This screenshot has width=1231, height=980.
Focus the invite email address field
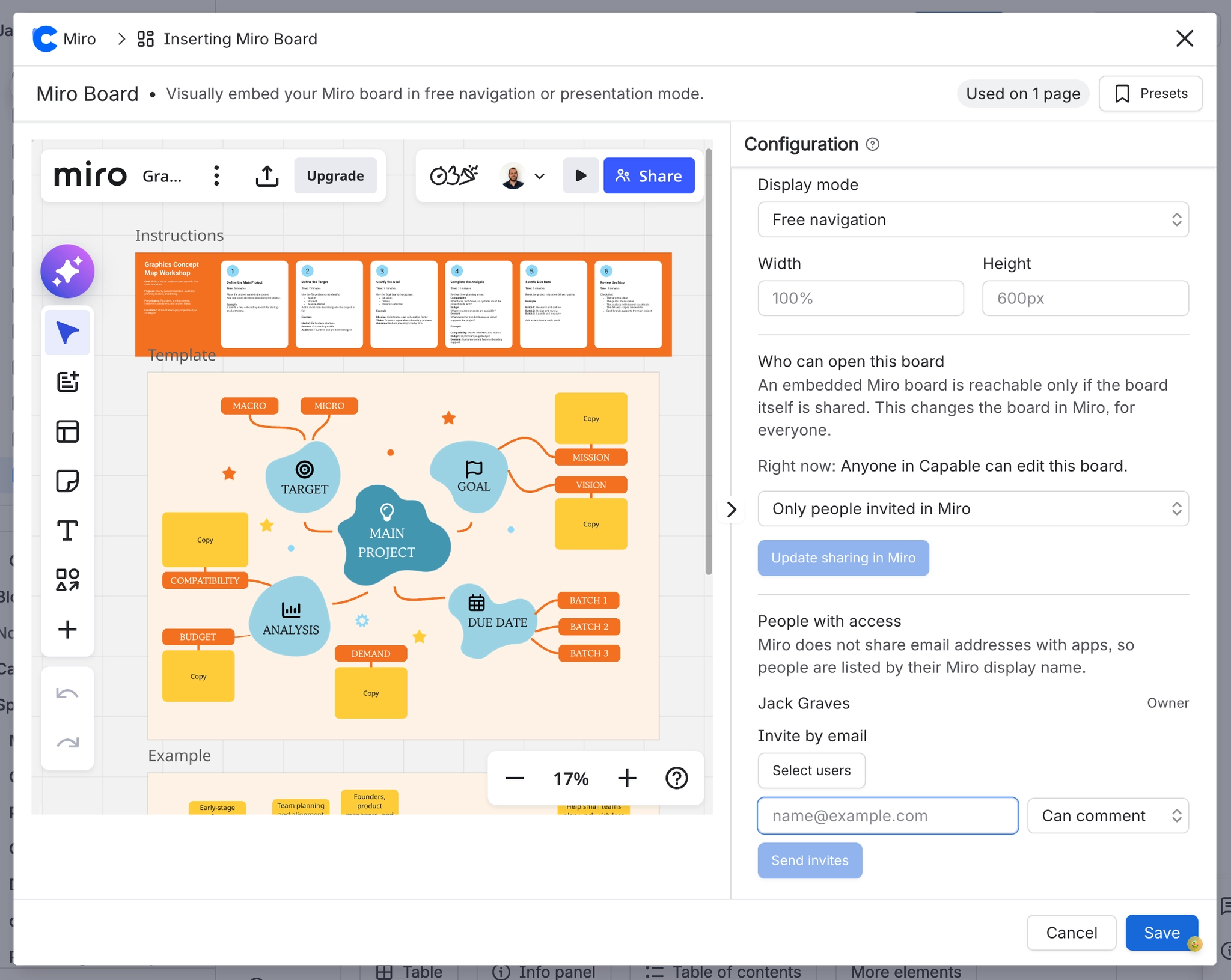pyautogui.click(x=888, y=815)
